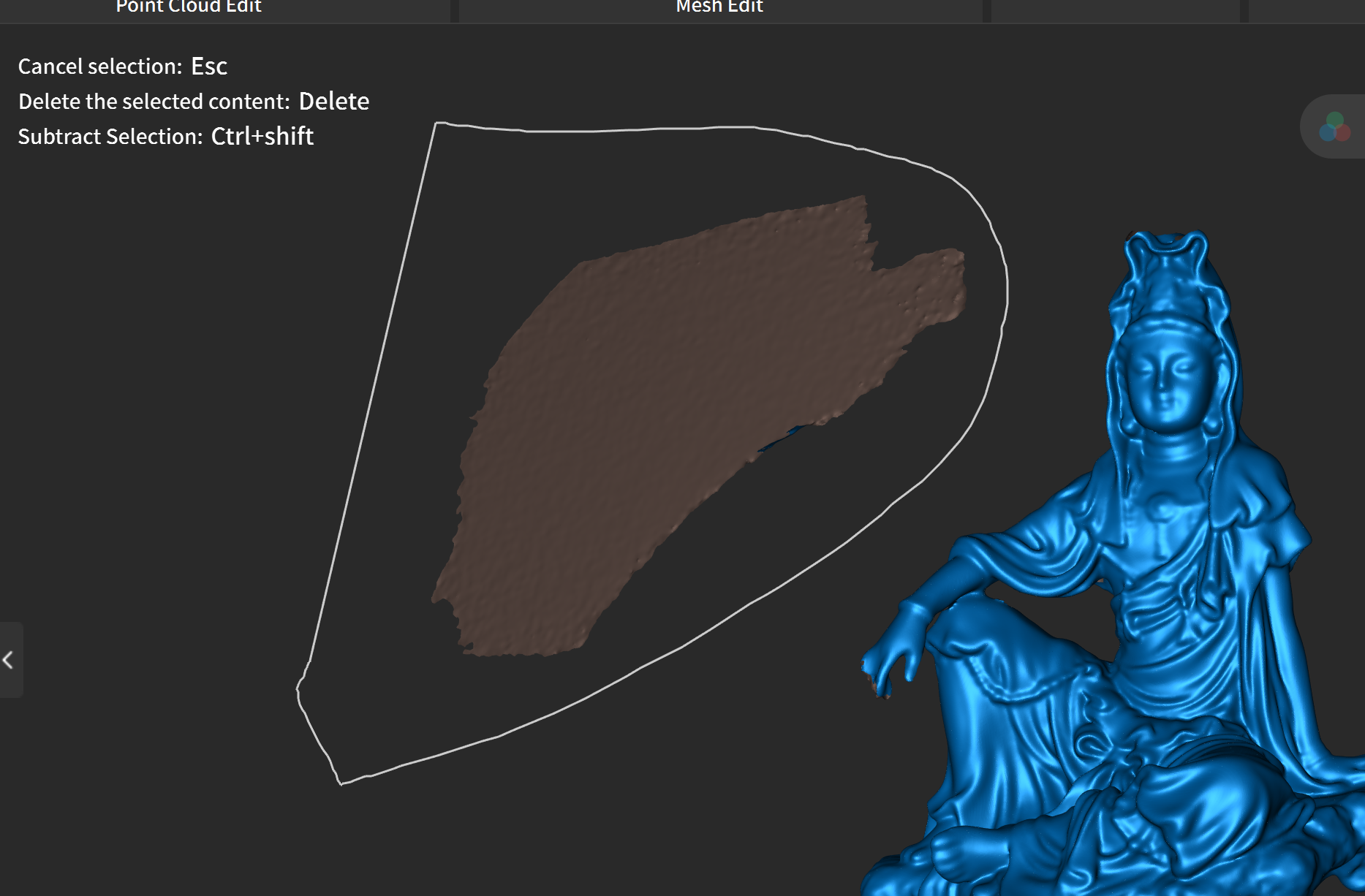Click the 'Cancel selection:' hint label

(x=100, y=67)
